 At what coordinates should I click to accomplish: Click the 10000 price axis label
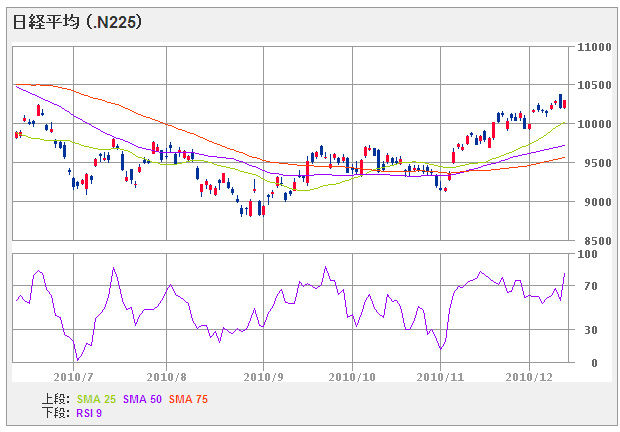594,124
